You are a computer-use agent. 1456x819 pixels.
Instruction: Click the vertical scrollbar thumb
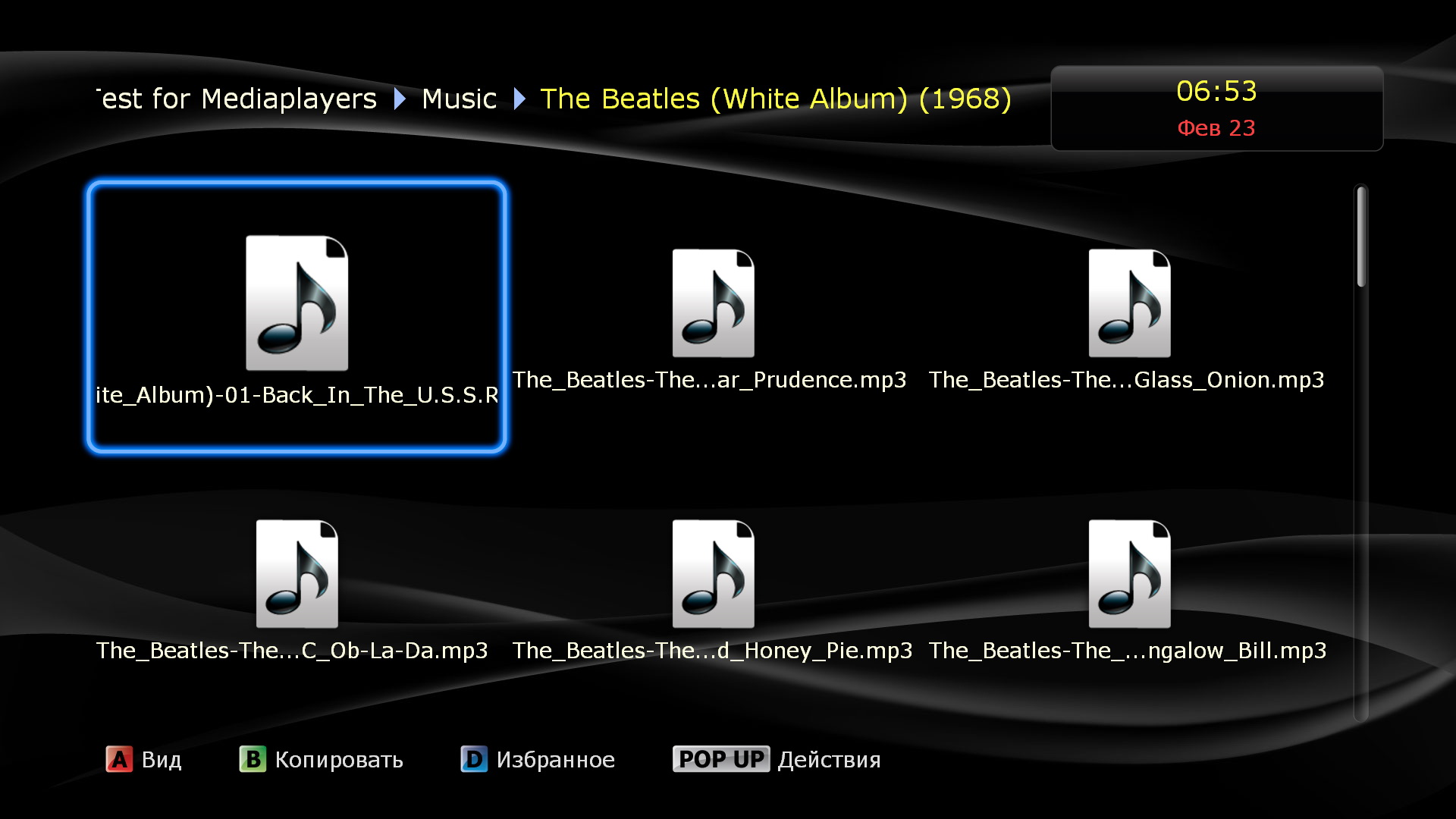(1361, 237)
